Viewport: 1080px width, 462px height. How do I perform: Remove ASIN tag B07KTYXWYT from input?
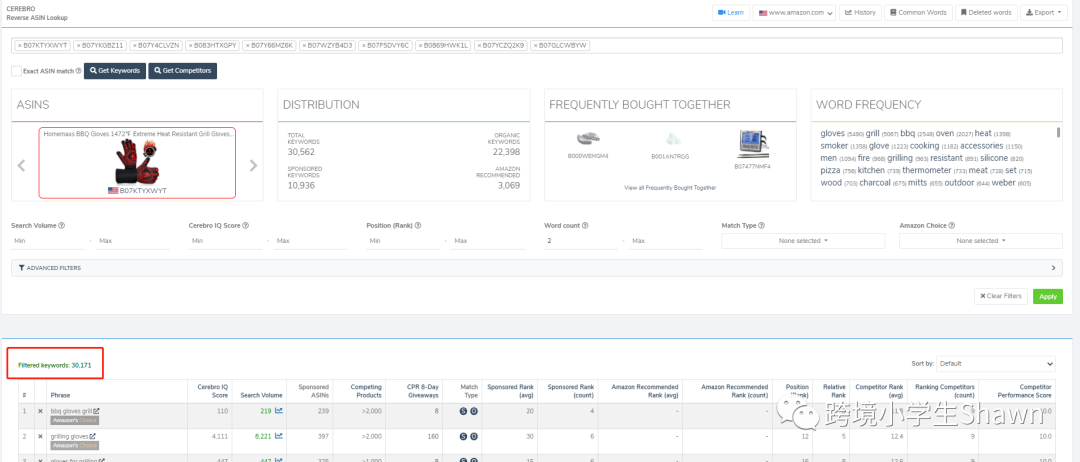pyautogui.click(x=22, y=46)
